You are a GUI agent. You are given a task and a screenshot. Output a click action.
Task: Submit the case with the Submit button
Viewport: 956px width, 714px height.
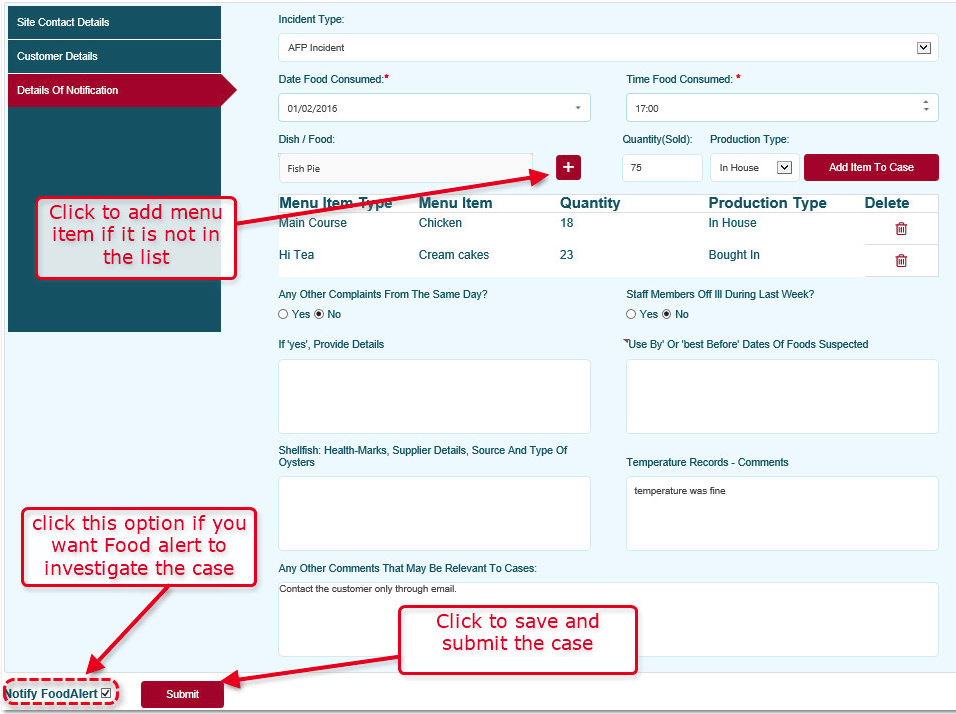pyautogui.click(x=182, y=694)
